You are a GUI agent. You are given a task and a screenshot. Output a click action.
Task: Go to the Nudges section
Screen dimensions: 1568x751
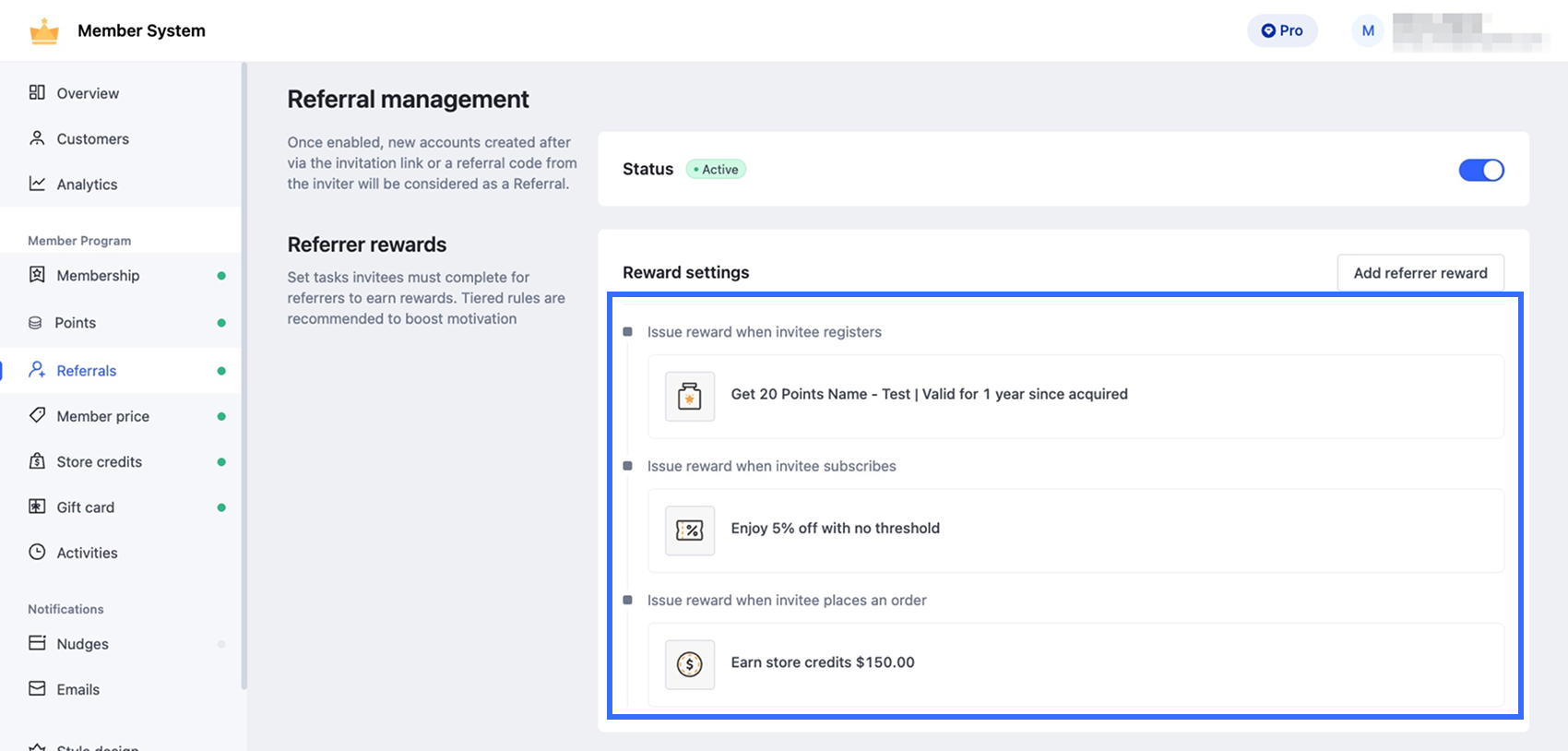coord(83,644)
